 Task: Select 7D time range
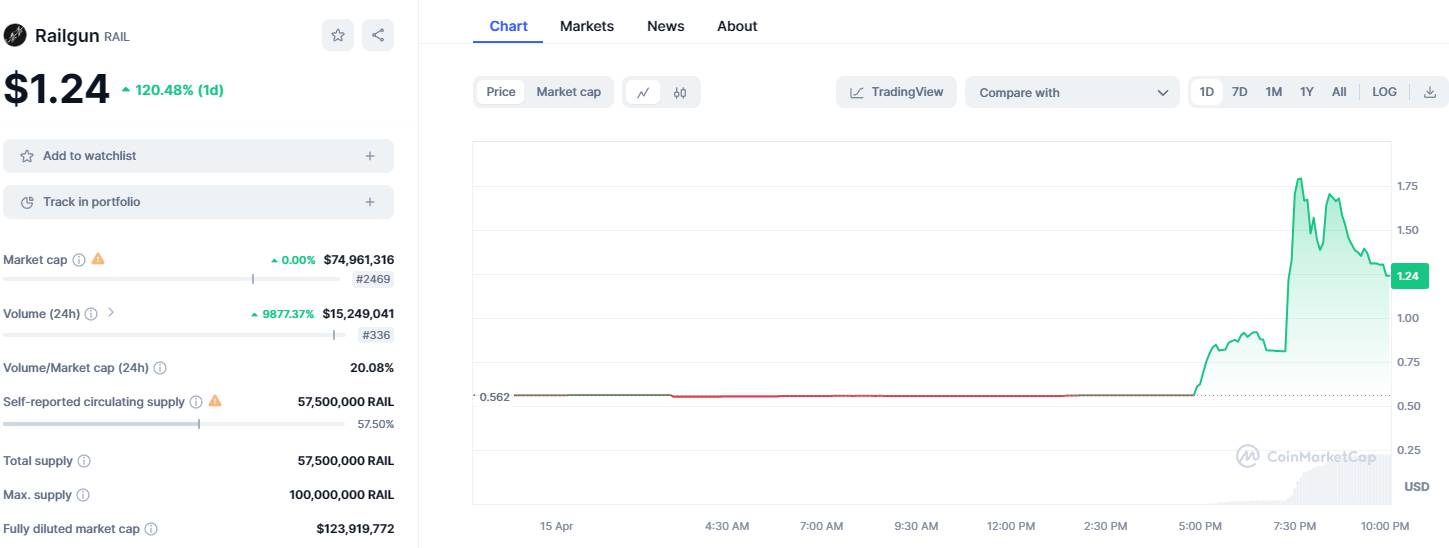click(x=1240, y=92)
